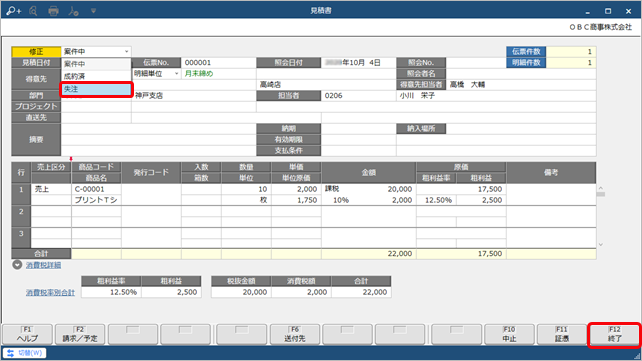The height and width of the screenshot is (361, 642).
Task: Click unit cost 1,750 in row 1
Action: click(x=296, y=200)
